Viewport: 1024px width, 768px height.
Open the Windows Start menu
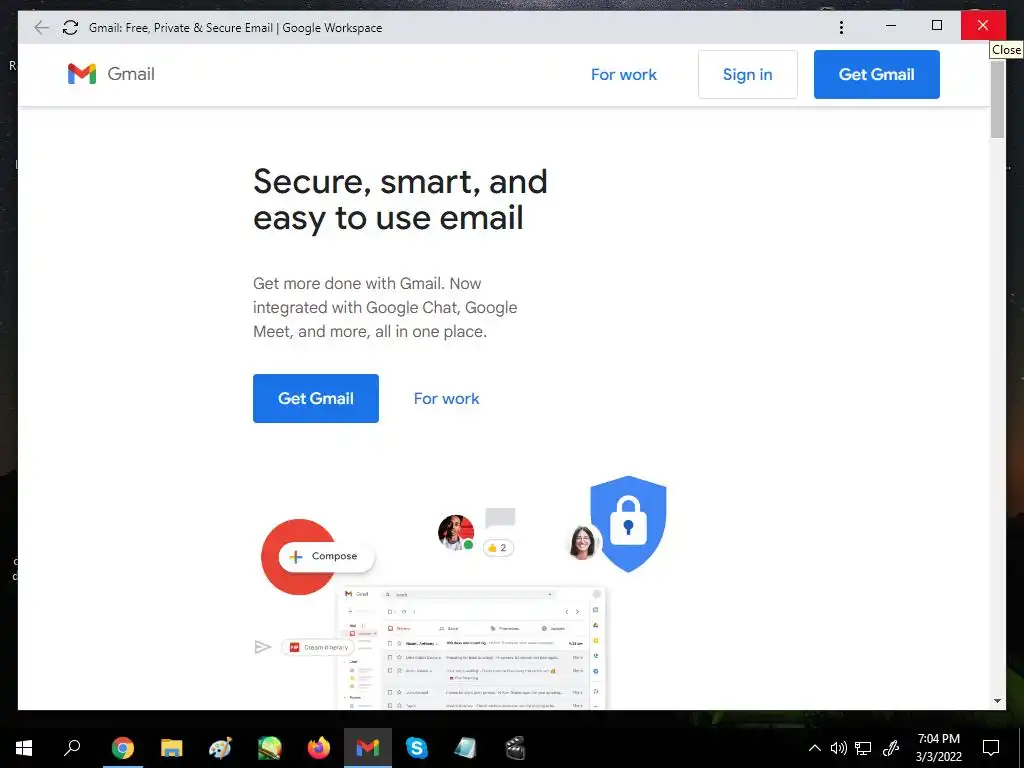[24, 748]
